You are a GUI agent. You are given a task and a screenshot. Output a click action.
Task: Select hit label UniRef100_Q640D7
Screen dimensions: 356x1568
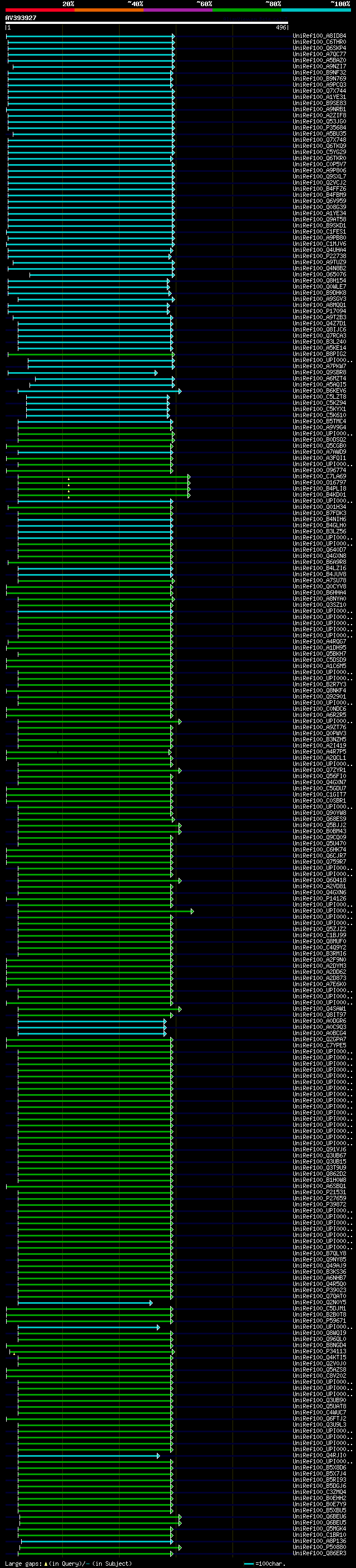(x=319, y=550)
